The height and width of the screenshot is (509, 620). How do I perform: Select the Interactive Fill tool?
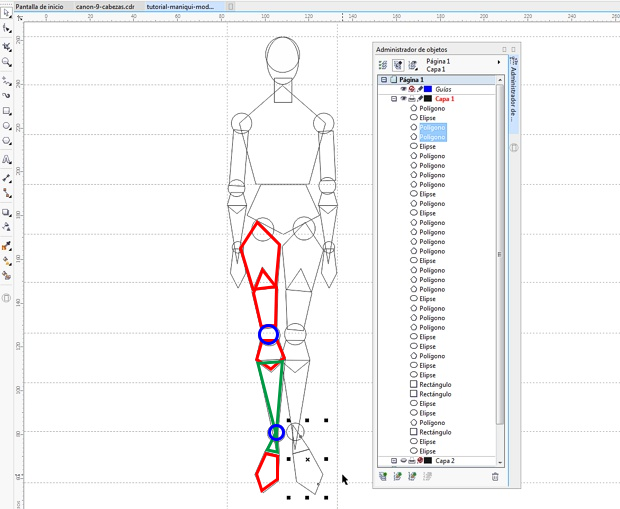coord(6,261)
